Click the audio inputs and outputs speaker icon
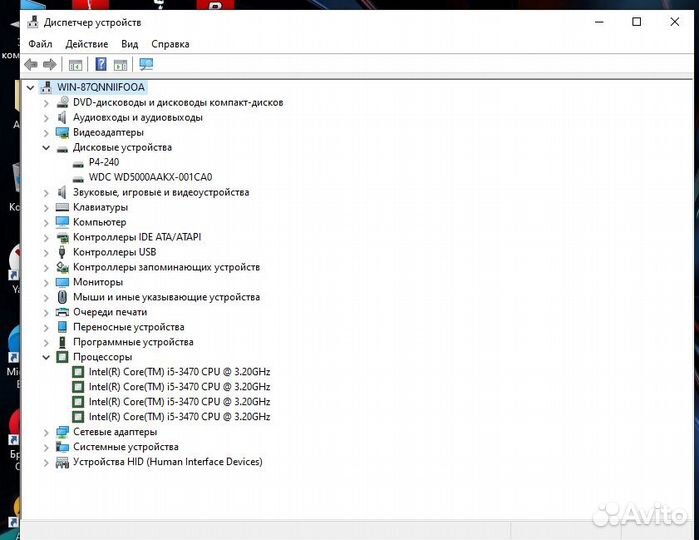 [x=62, y=117]
